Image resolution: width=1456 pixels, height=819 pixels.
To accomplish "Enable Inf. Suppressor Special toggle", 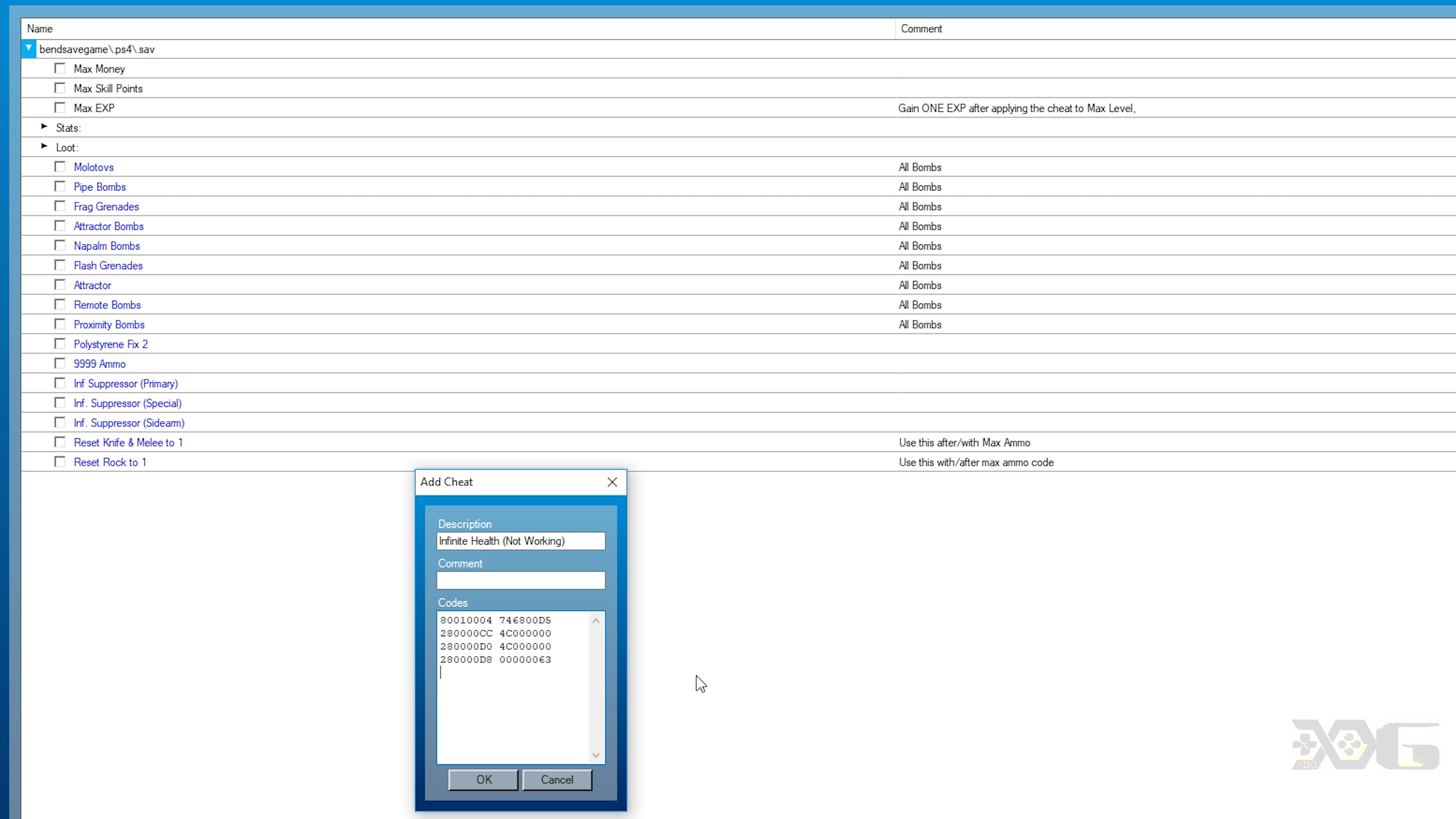I will click(x=60, y=403).
